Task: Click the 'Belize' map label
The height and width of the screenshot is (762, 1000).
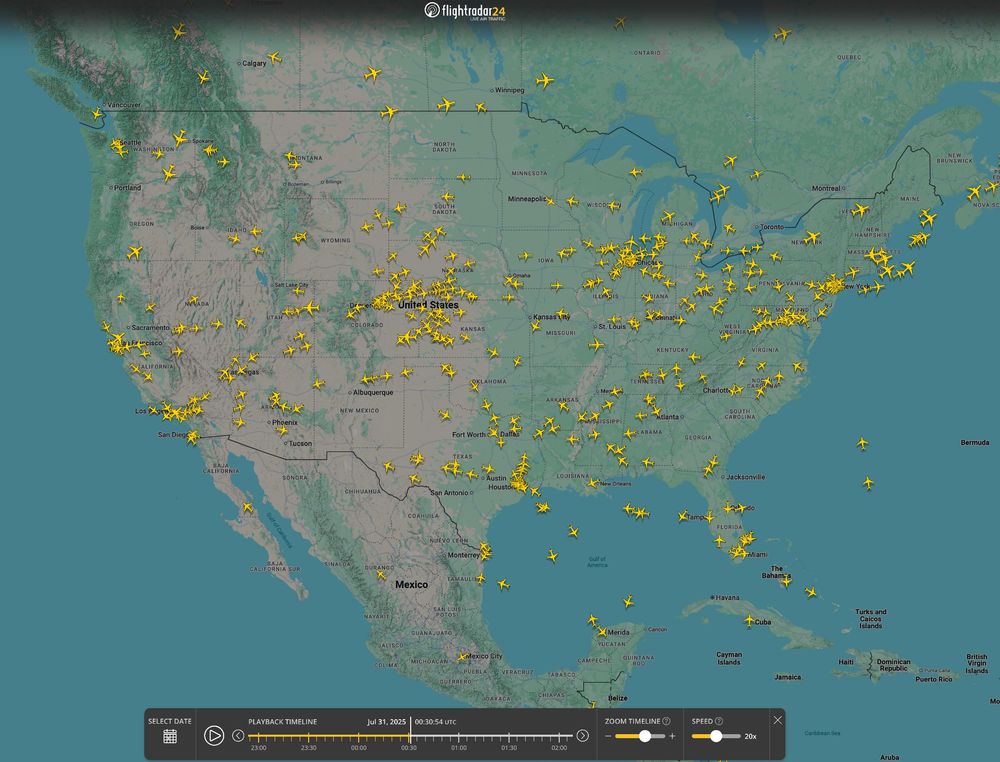Action: point(617,698)
